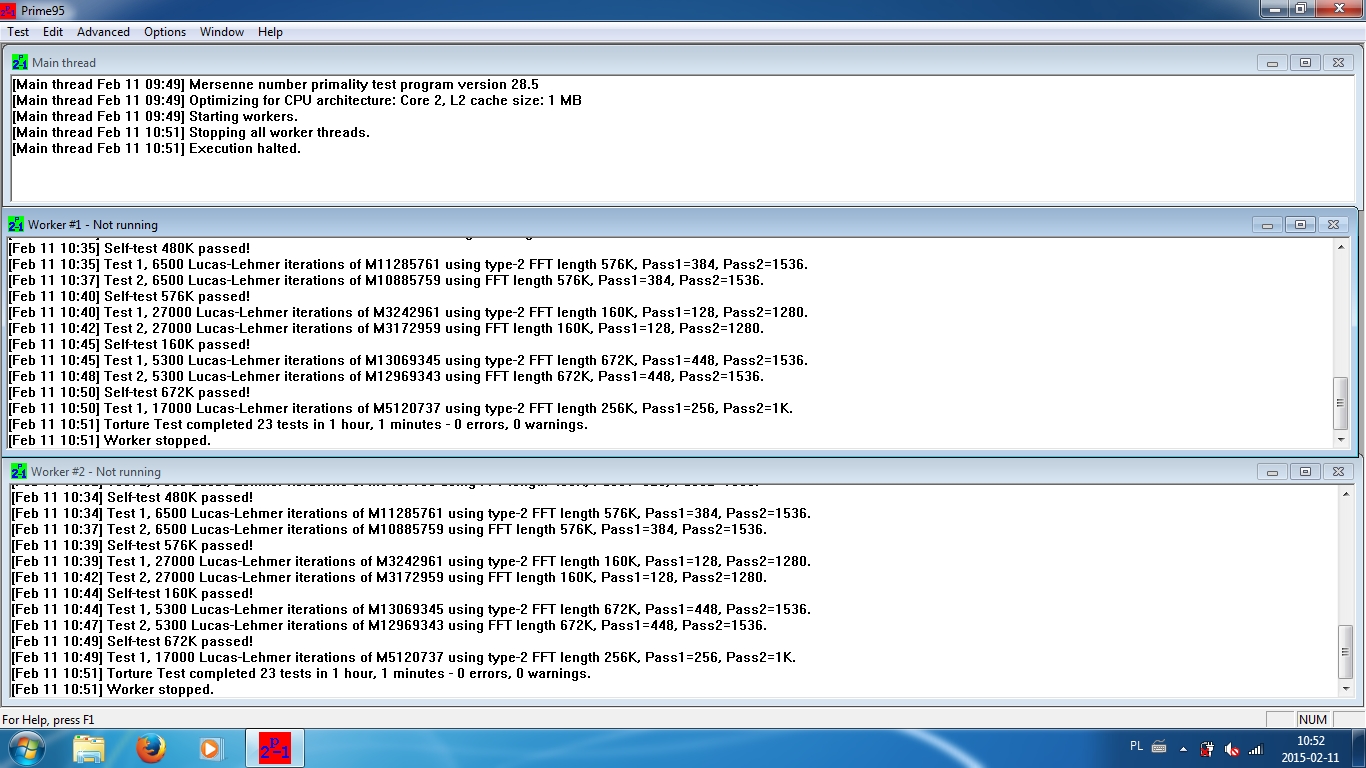1366x768 pixels.
Task: Click the Worker #1 scrollbar up arrow
Action: [x=1342, y=247]
